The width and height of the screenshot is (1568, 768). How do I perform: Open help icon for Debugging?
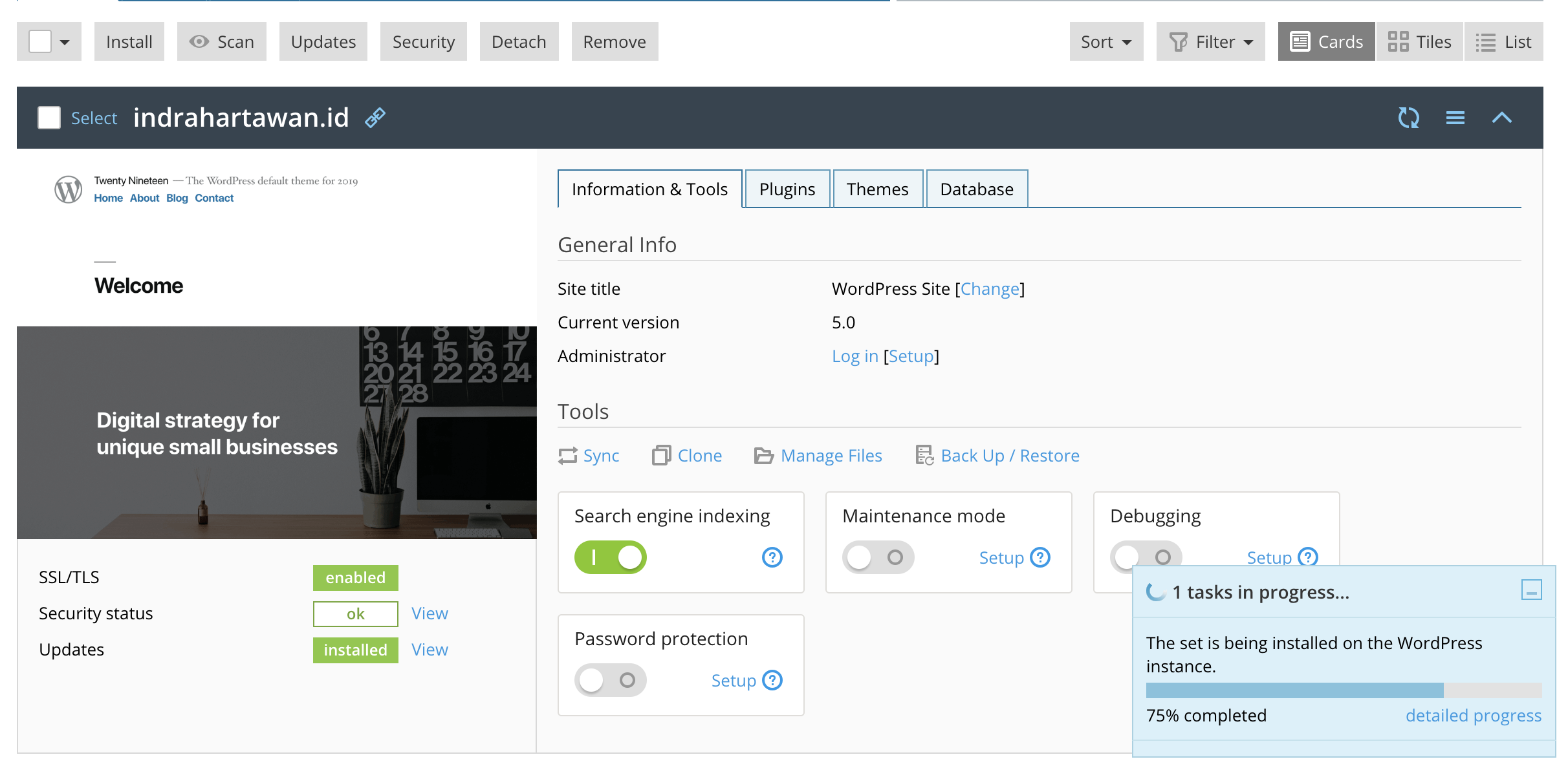(1308, 557)
